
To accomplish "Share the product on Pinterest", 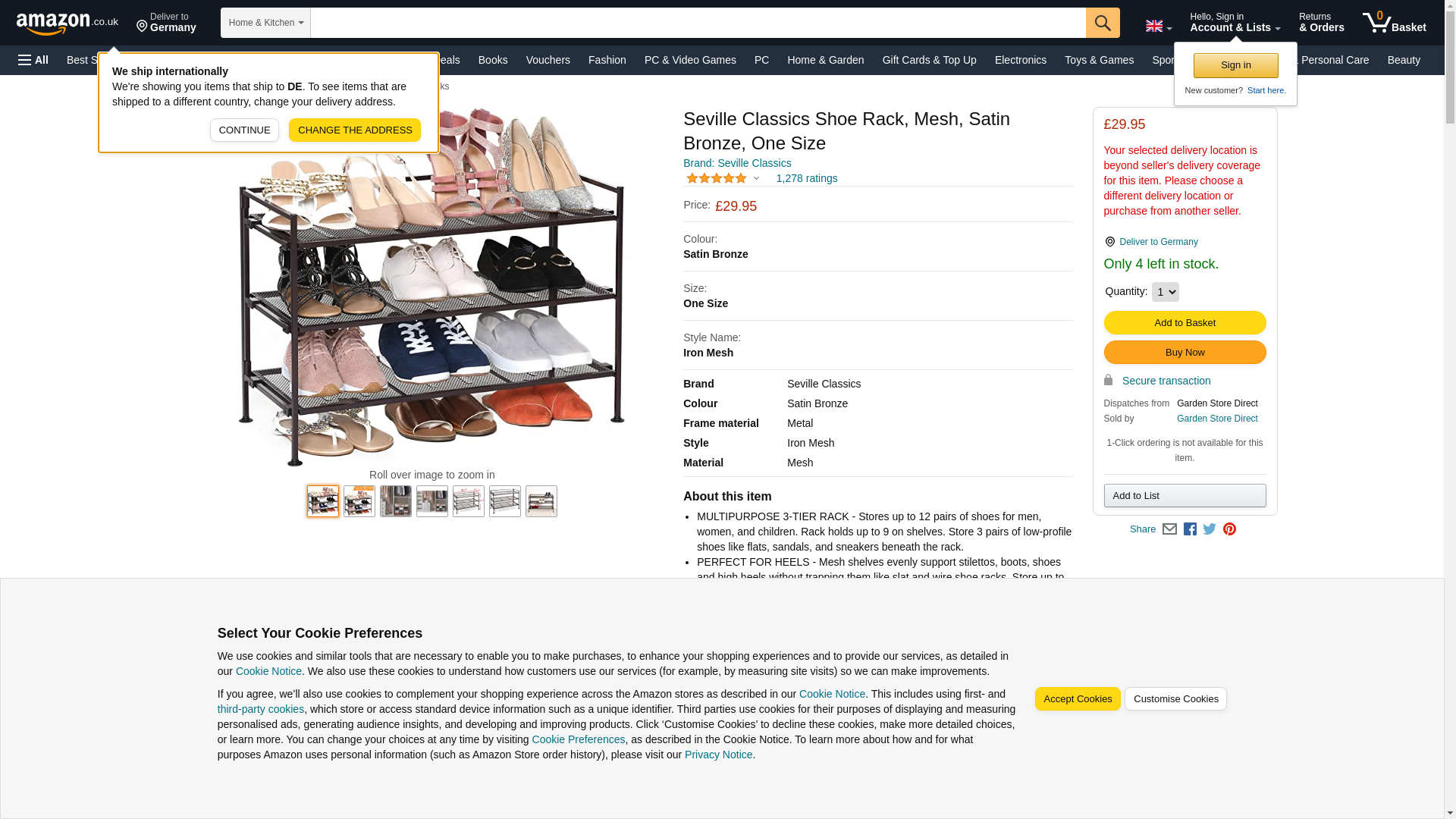I will [x=1229, y=529].
